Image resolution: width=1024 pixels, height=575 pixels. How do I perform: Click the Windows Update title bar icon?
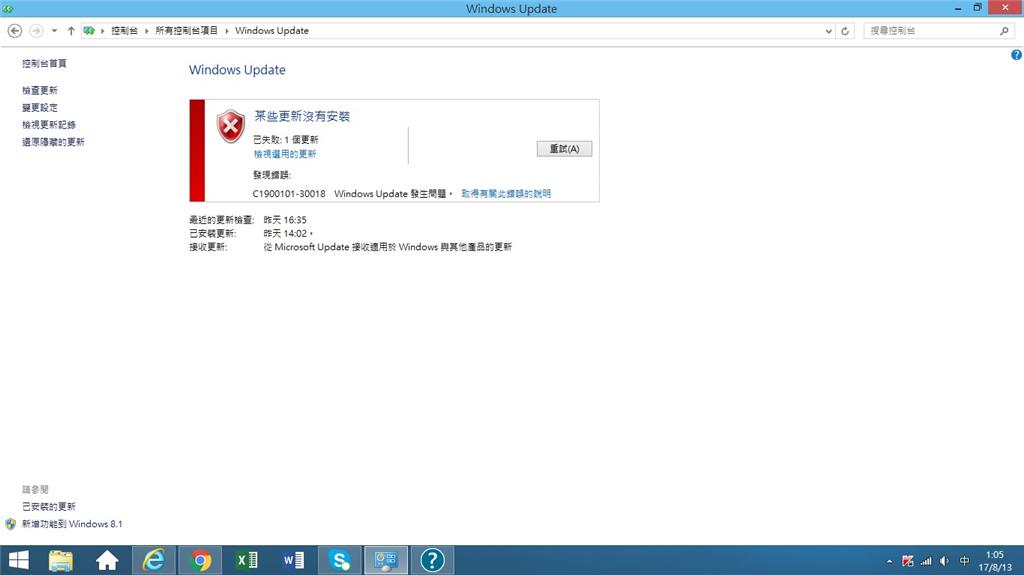pos(8,8)
